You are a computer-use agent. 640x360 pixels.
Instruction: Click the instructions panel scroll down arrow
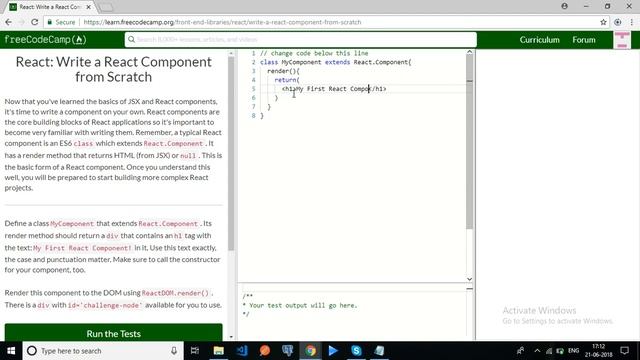click(231, 337)
